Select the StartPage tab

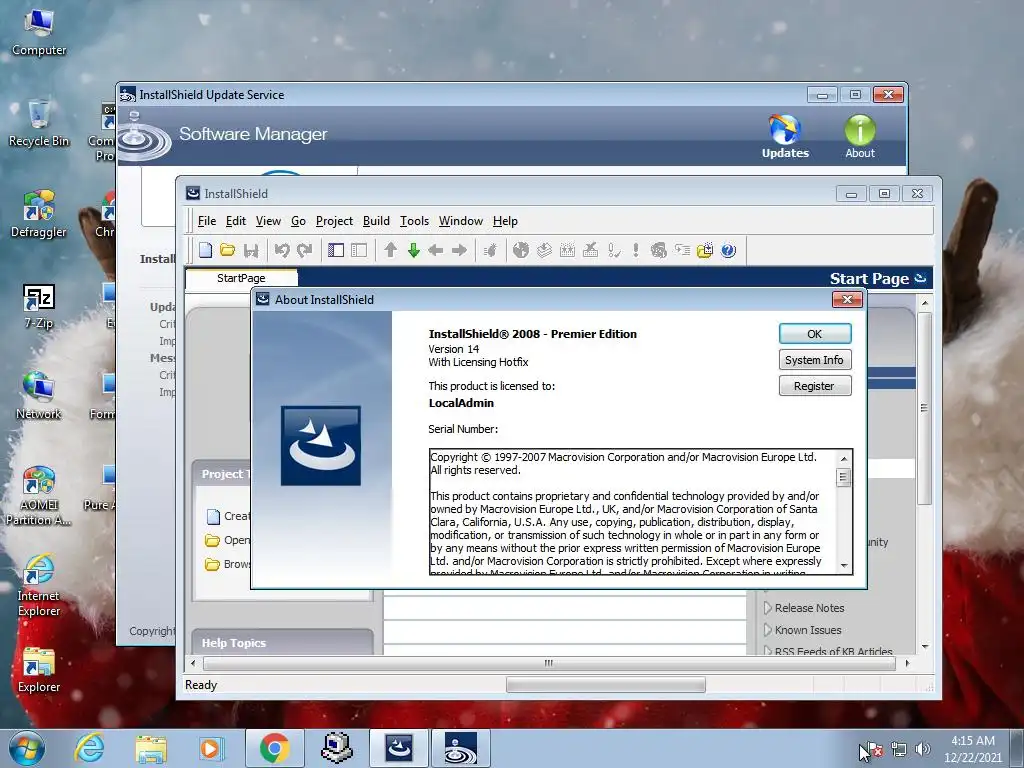pos(241,278)
